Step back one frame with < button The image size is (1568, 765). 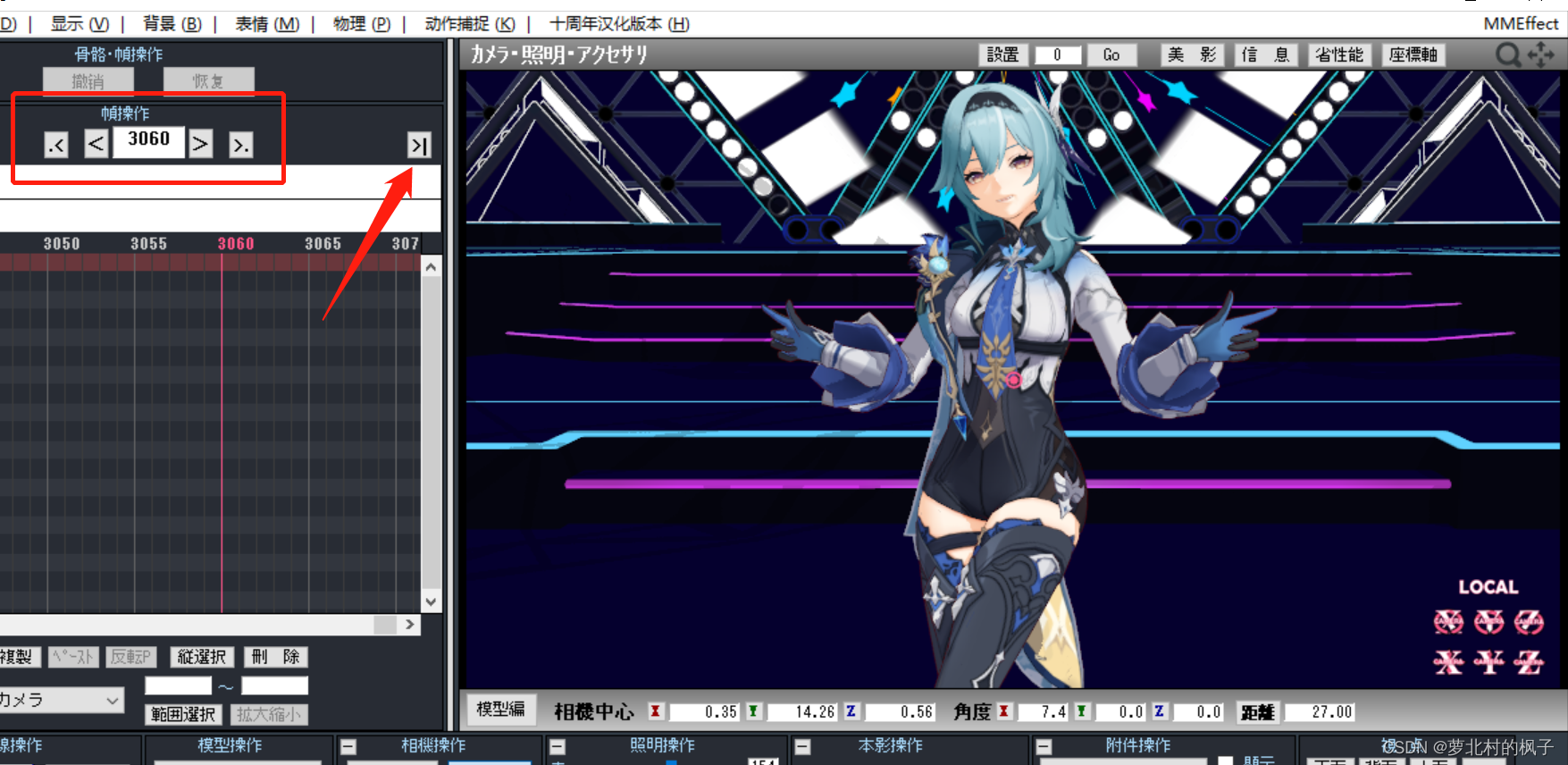96,144
